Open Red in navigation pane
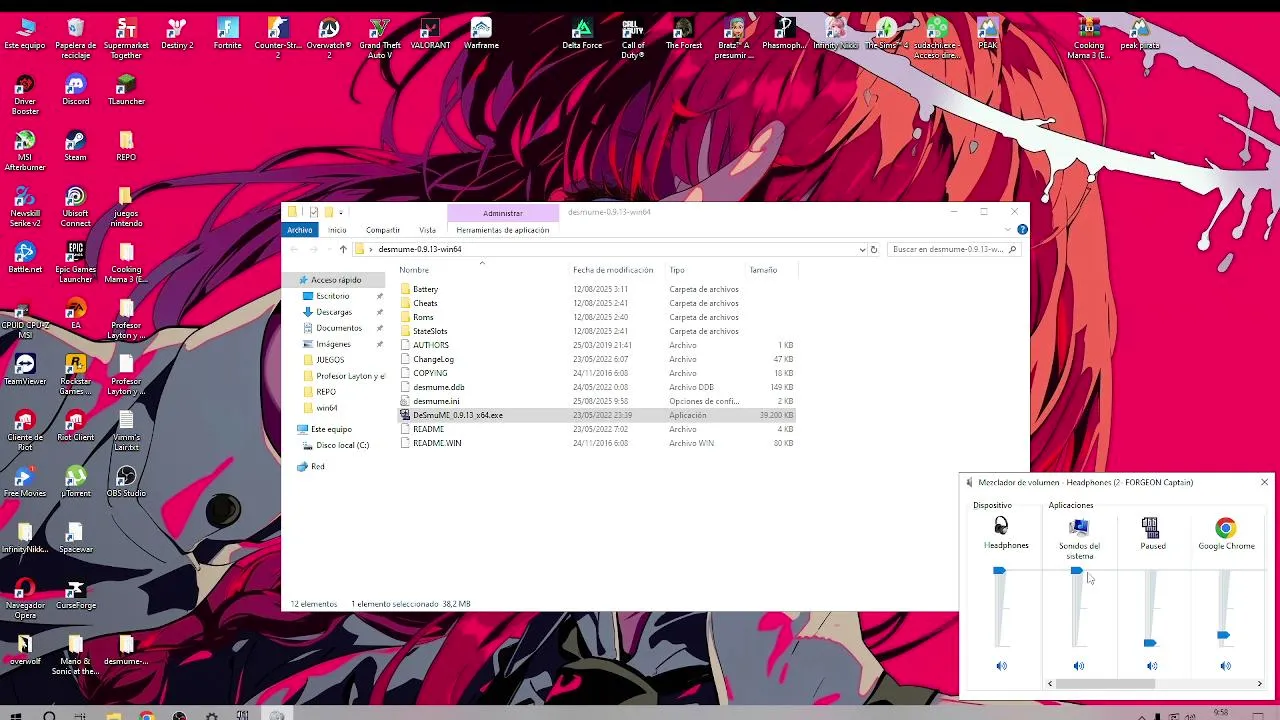This screenshot has width=1280, height=720. (317, 466)
